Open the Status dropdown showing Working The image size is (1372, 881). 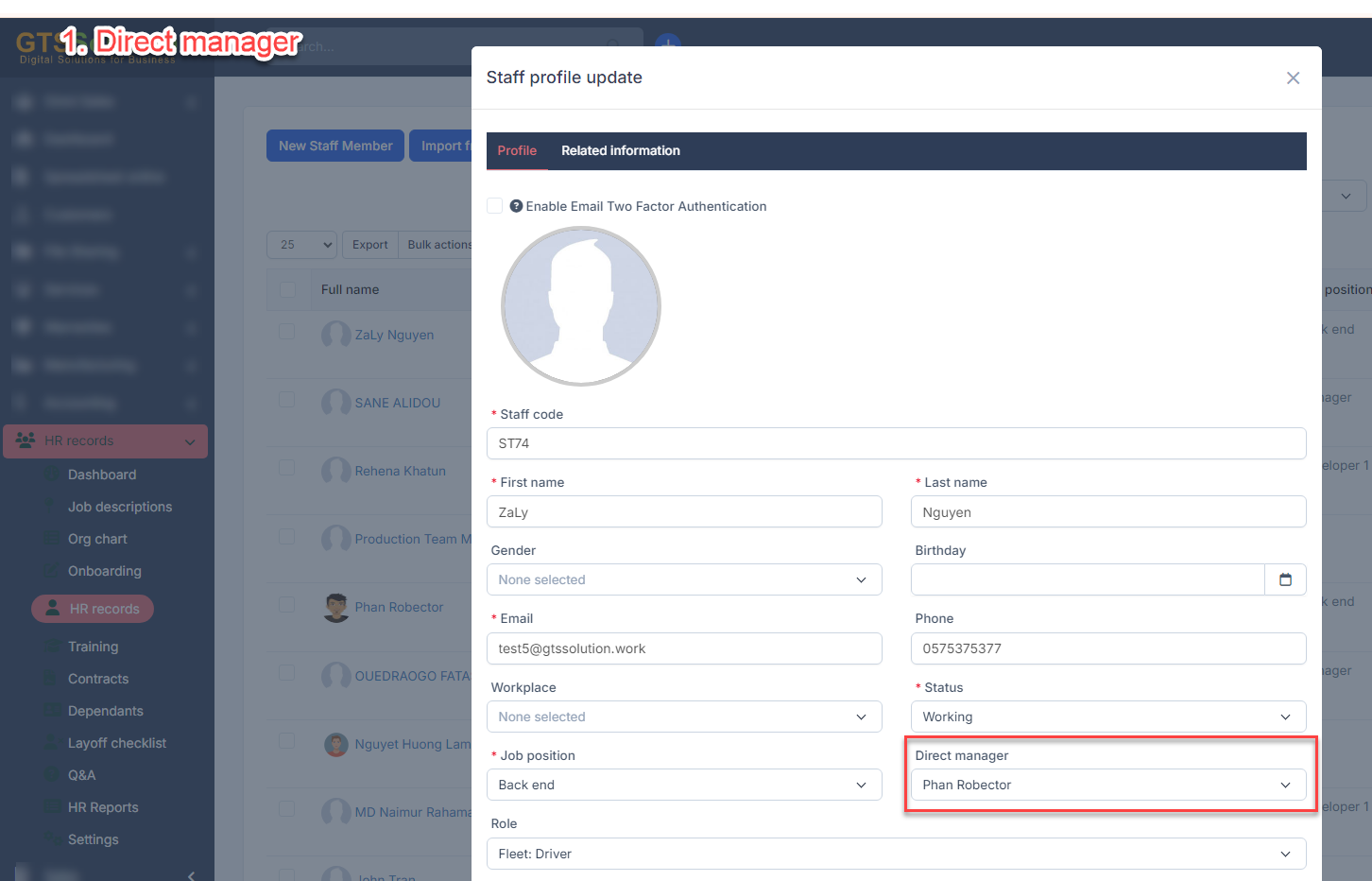point(1107,717)
